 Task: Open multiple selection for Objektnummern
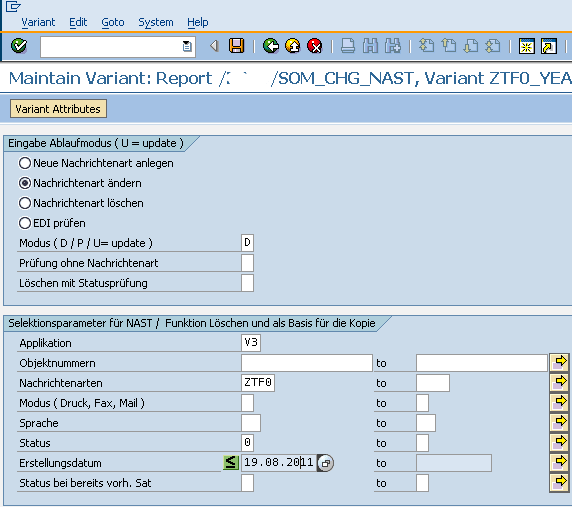[560, 363]
